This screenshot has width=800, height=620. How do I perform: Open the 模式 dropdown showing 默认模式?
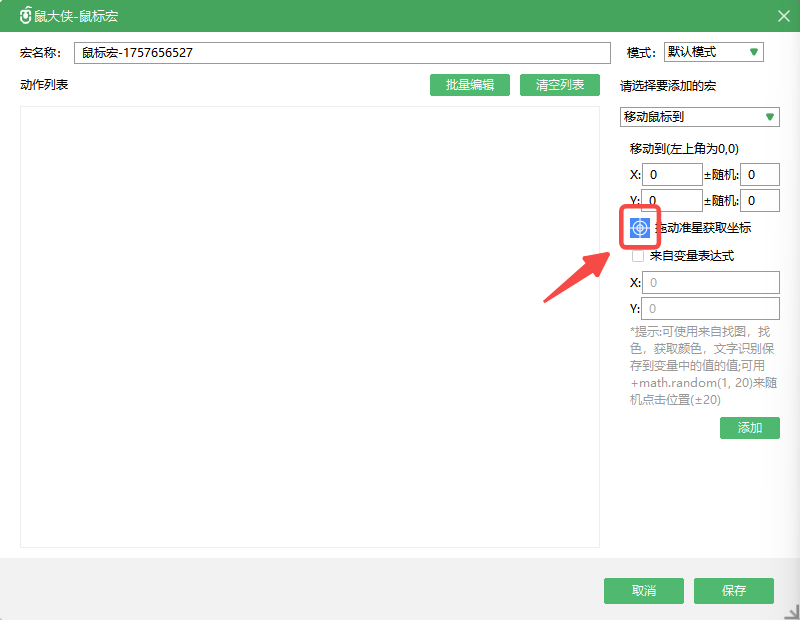coord(714,53)
